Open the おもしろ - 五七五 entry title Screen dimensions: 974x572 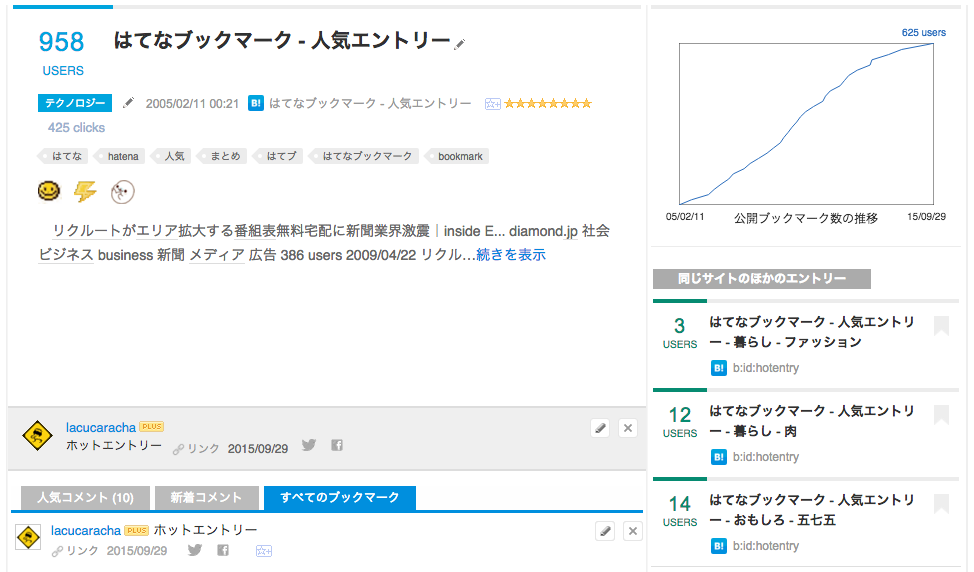coord(812,510)
